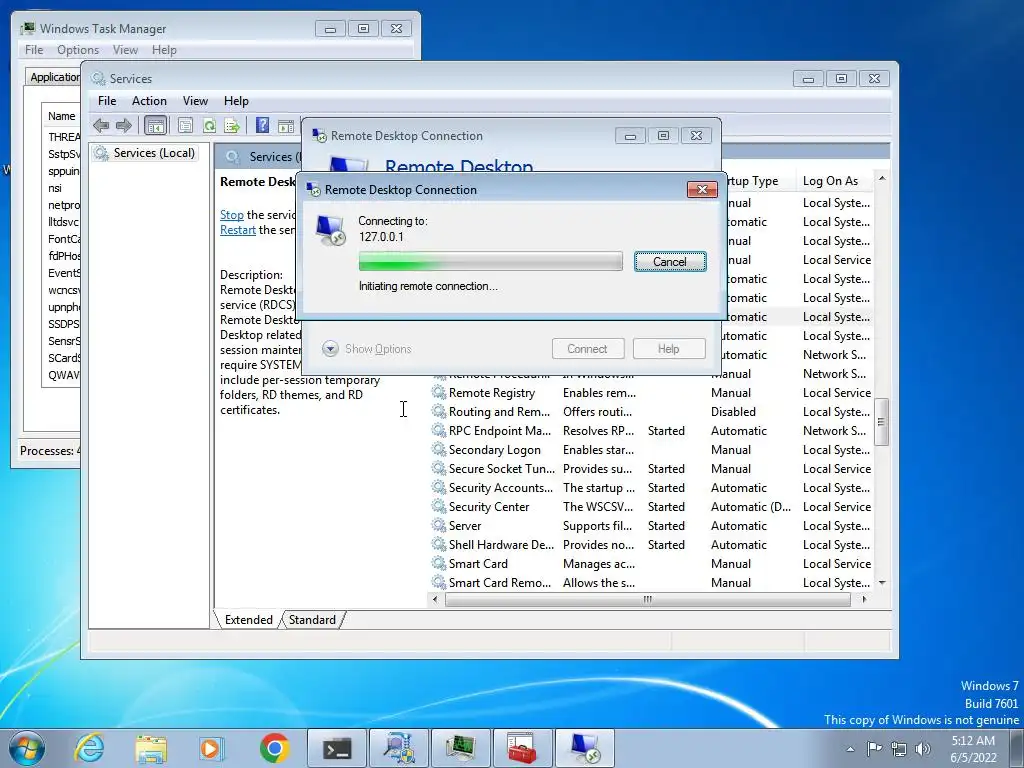The height and width of the screenshot is (768, 1024).
Task: Refresh the services list
Action: tap(209, 125)
